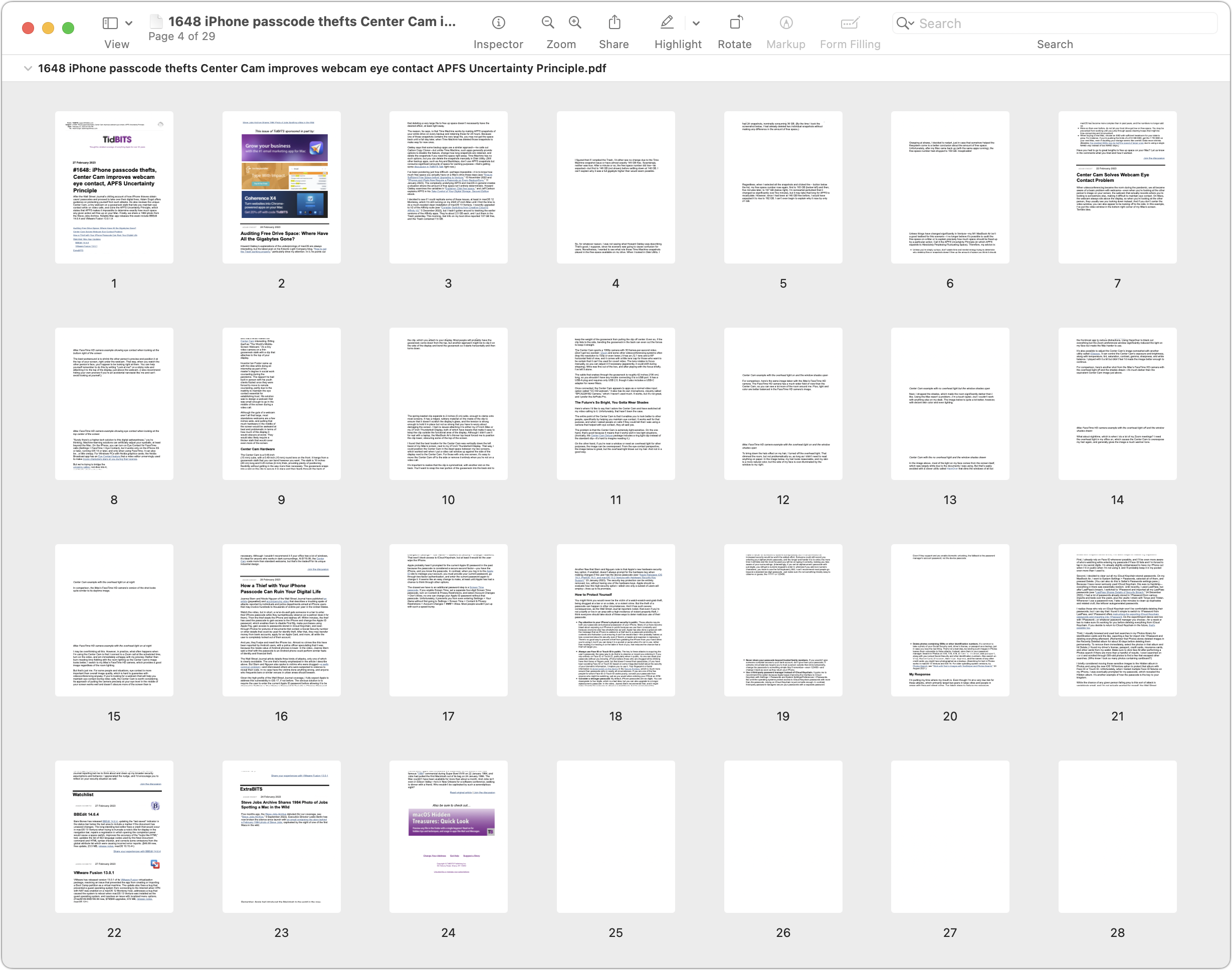Click the Form Filling icon
The width and height of the screenshot is (1232, 970).
coord(850,23)
